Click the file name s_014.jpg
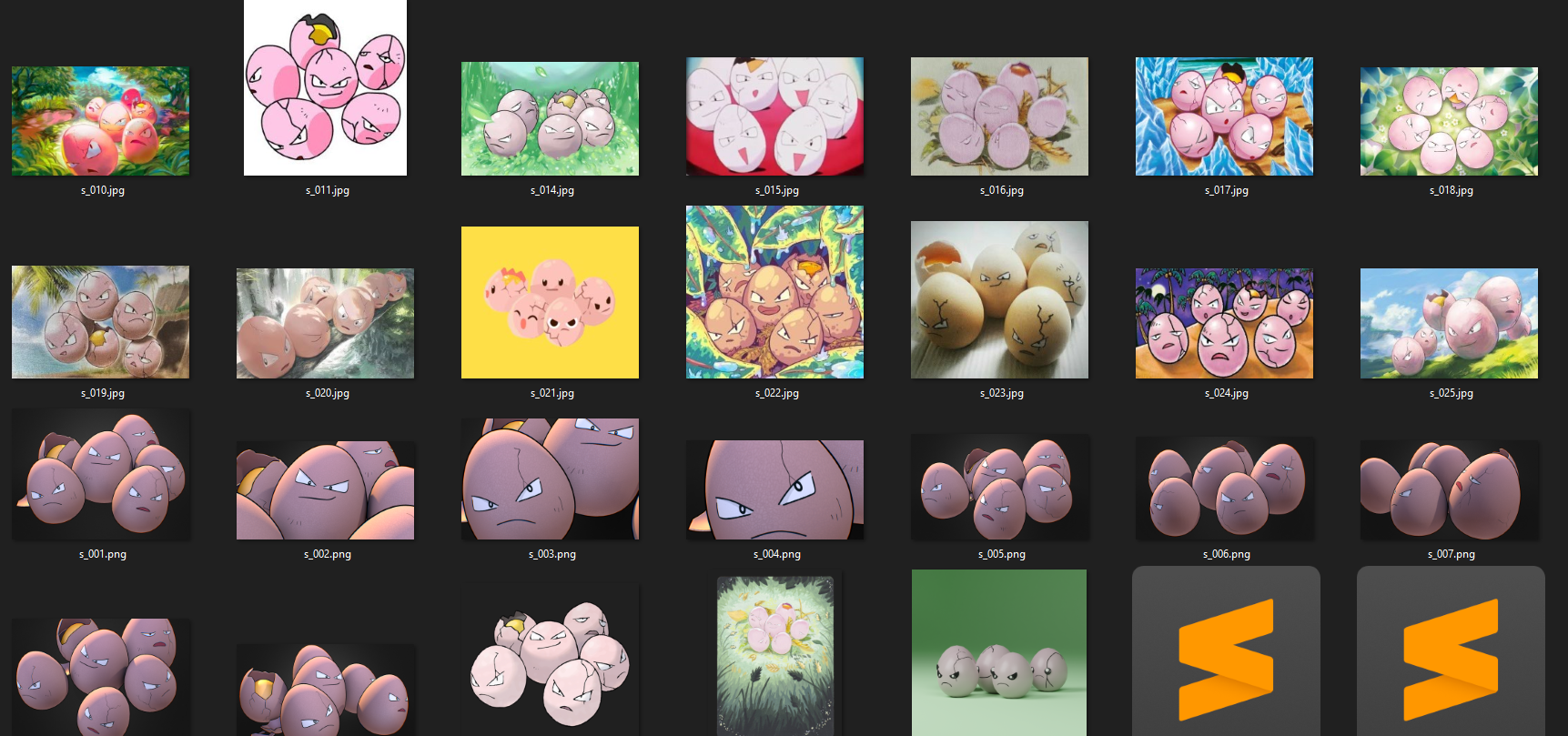The width and height of the screenshot is (1568, 736). [552, 190]
